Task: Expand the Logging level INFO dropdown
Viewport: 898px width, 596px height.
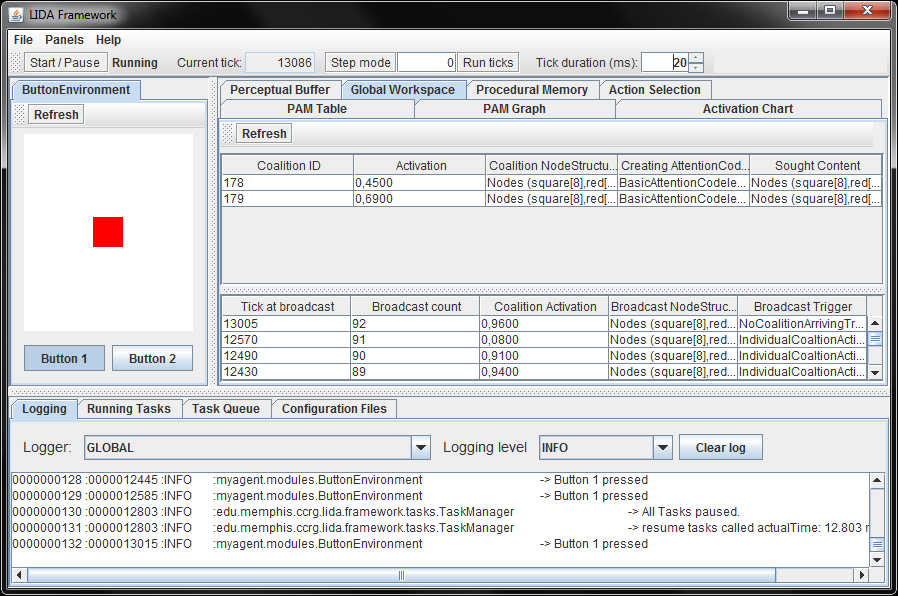Action: [662, 447]
